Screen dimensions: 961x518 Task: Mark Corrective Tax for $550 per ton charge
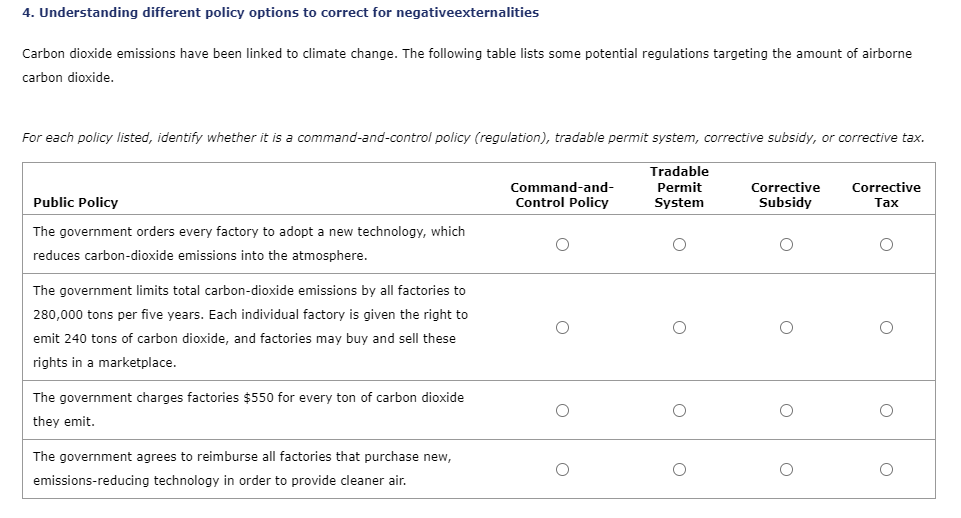tap(886, 410)
